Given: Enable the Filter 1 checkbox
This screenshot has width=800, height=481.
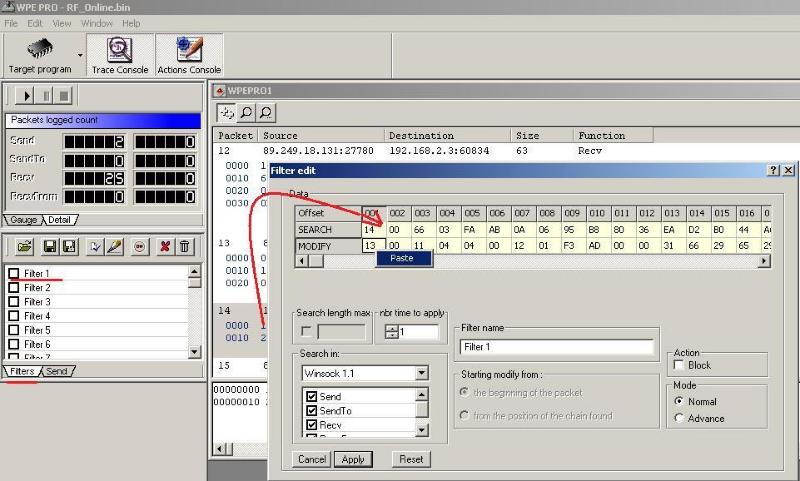Looking at the screenshot, I should coord(13,273).
